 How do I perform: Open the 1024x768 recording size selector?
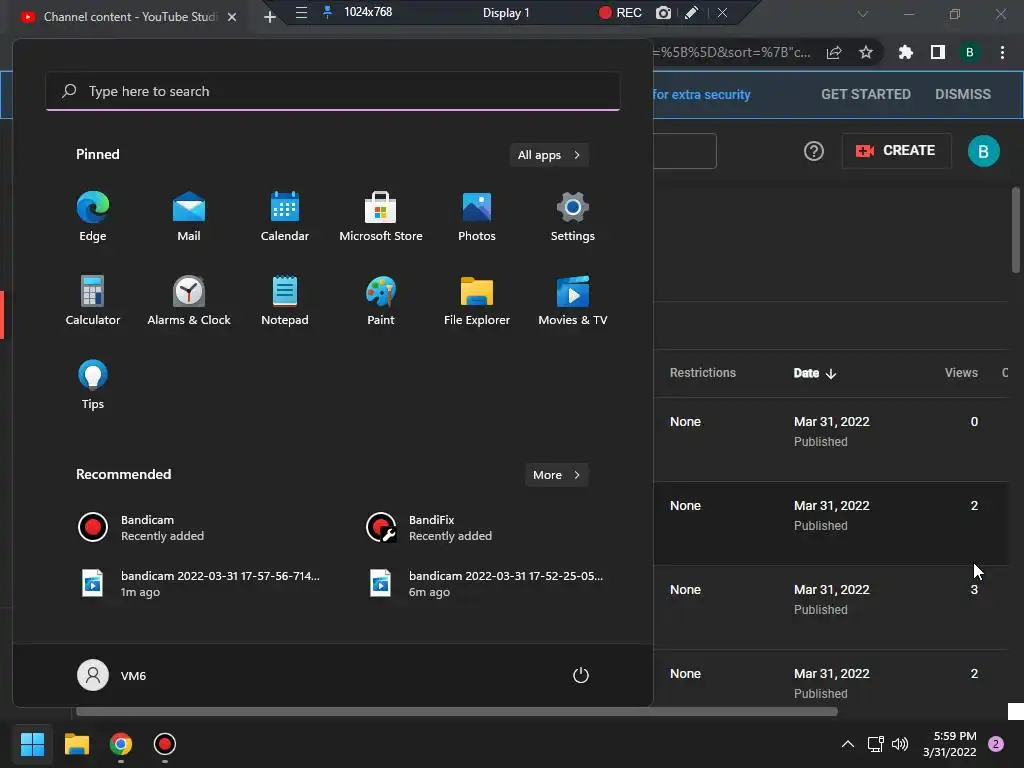coord(368,12)
